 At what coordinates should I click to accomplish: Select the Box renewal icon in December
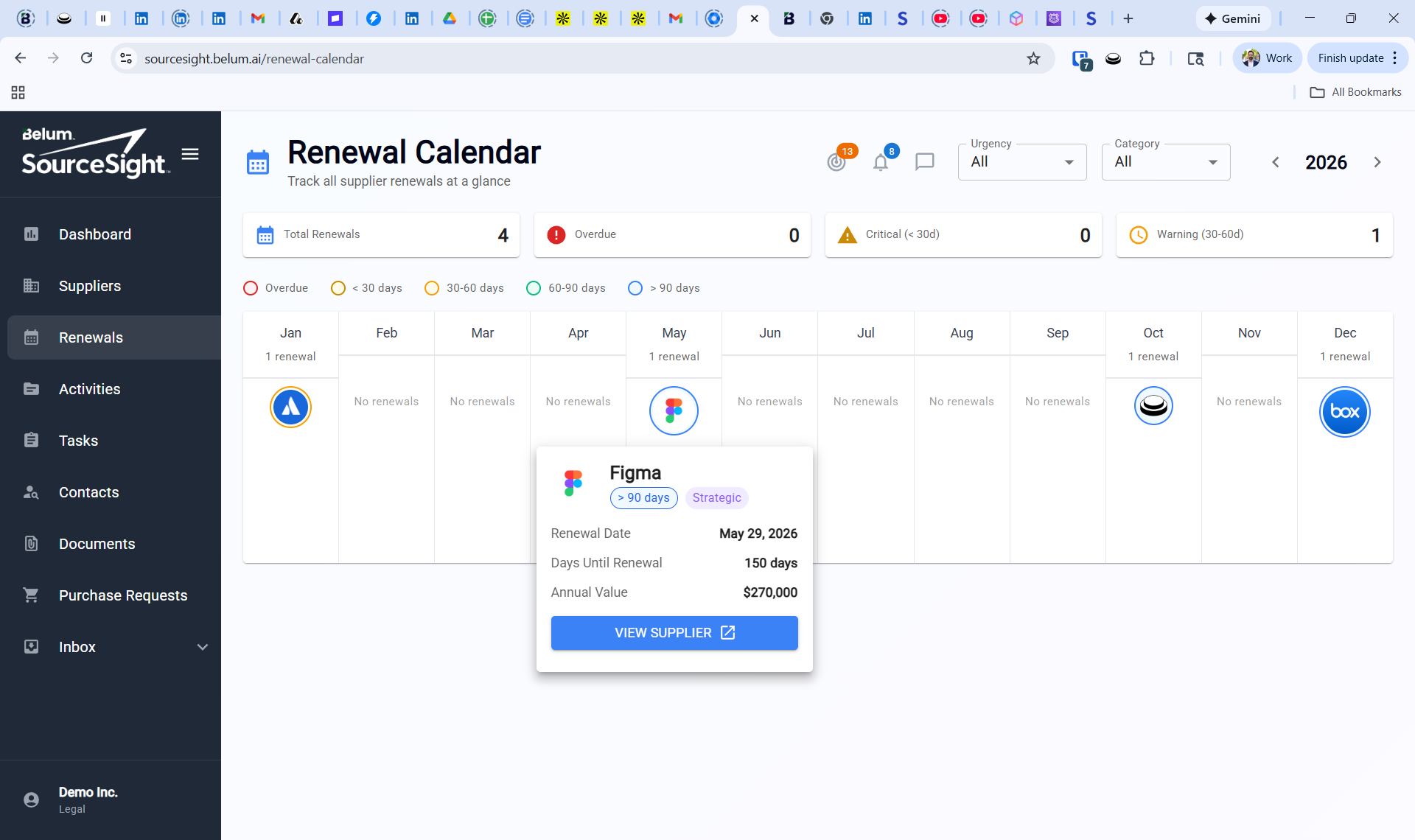tap(1345, 412)
